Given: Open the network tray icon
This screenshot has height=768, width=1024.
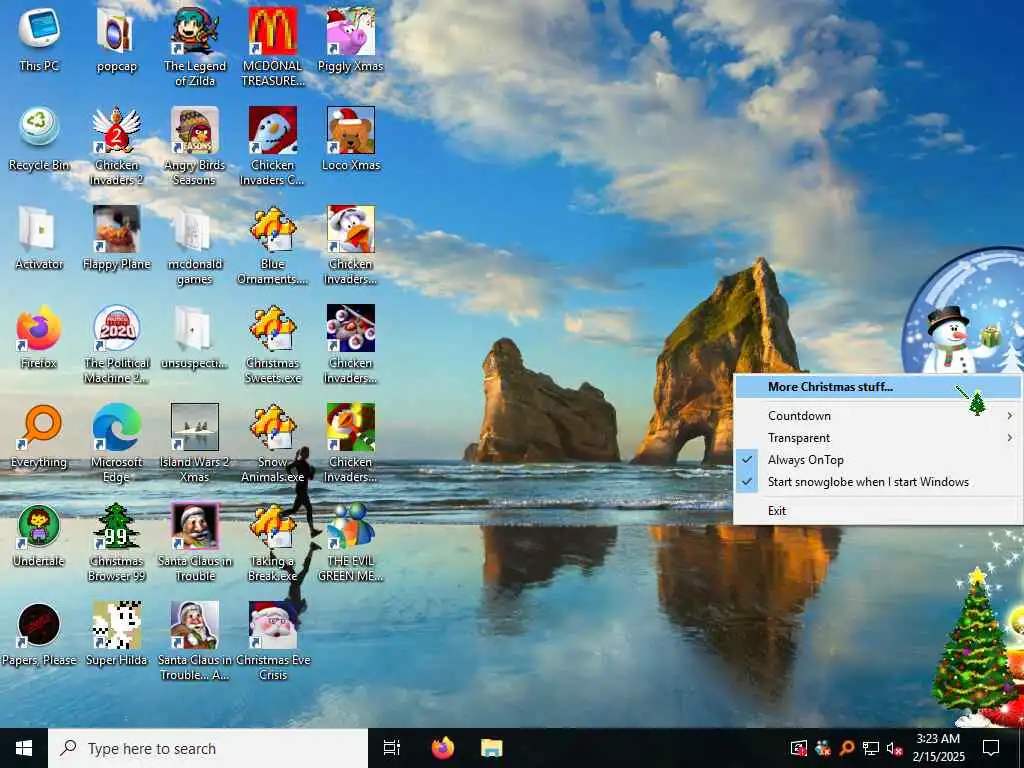Looking at the screenshot, I should click(871, 748).
